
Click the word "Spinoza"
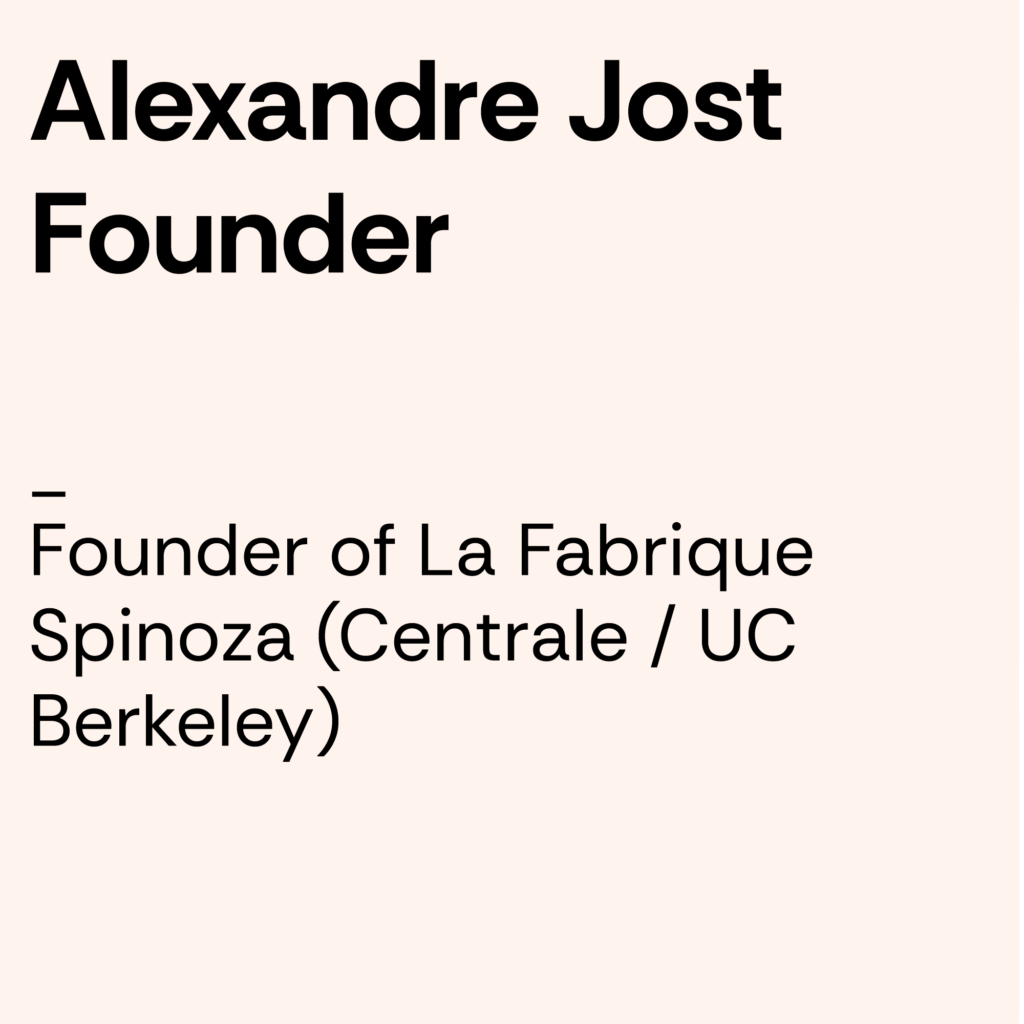162,640
